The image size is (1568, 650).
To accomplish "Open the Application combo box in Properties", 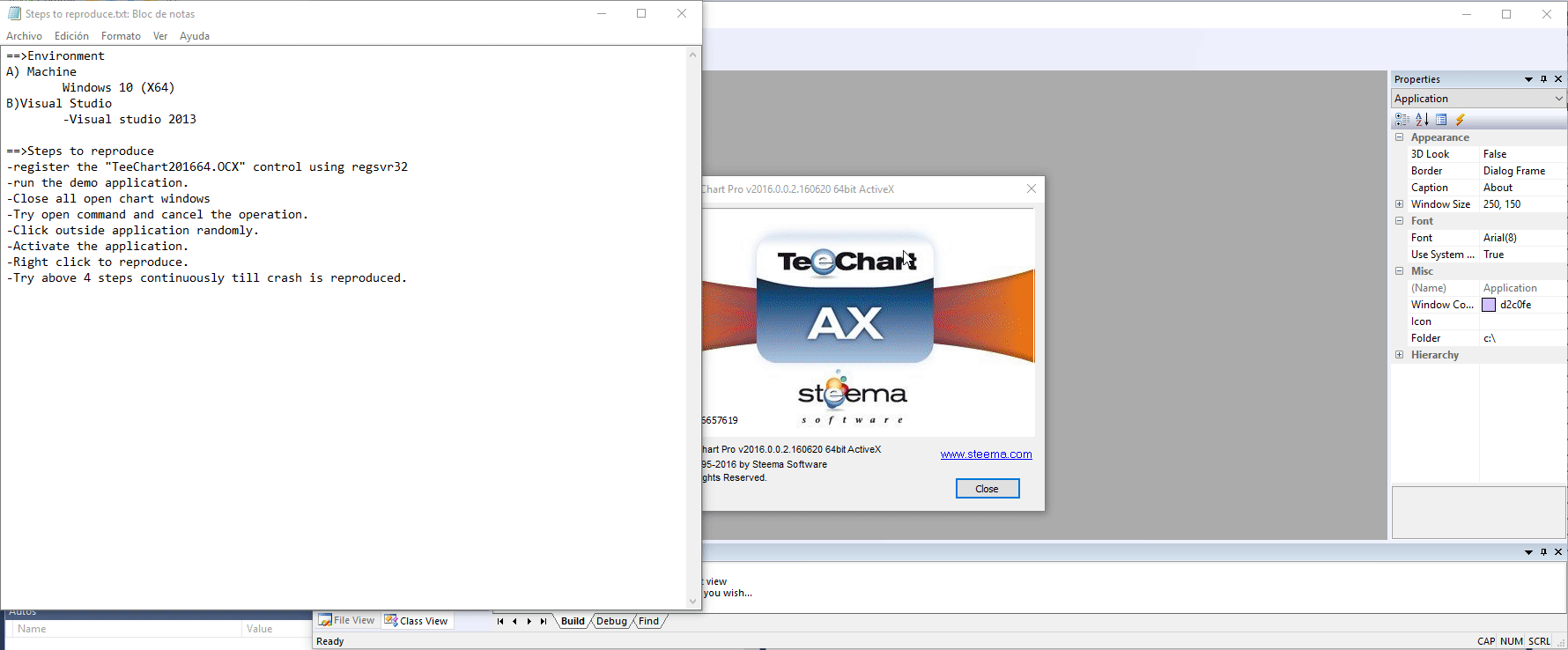I will click(1477, 99).
